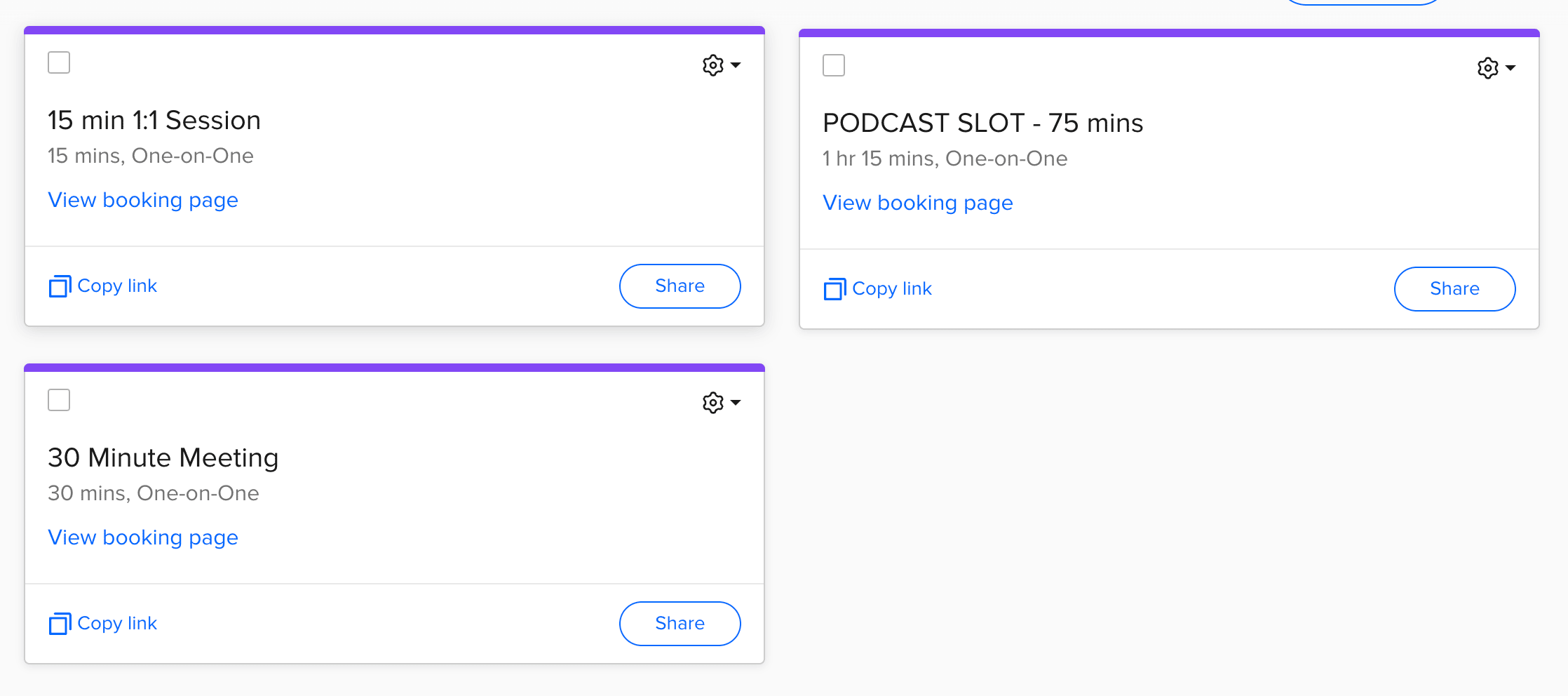View booking page for 30 Minute Meeting

click(x=143, y=537)
